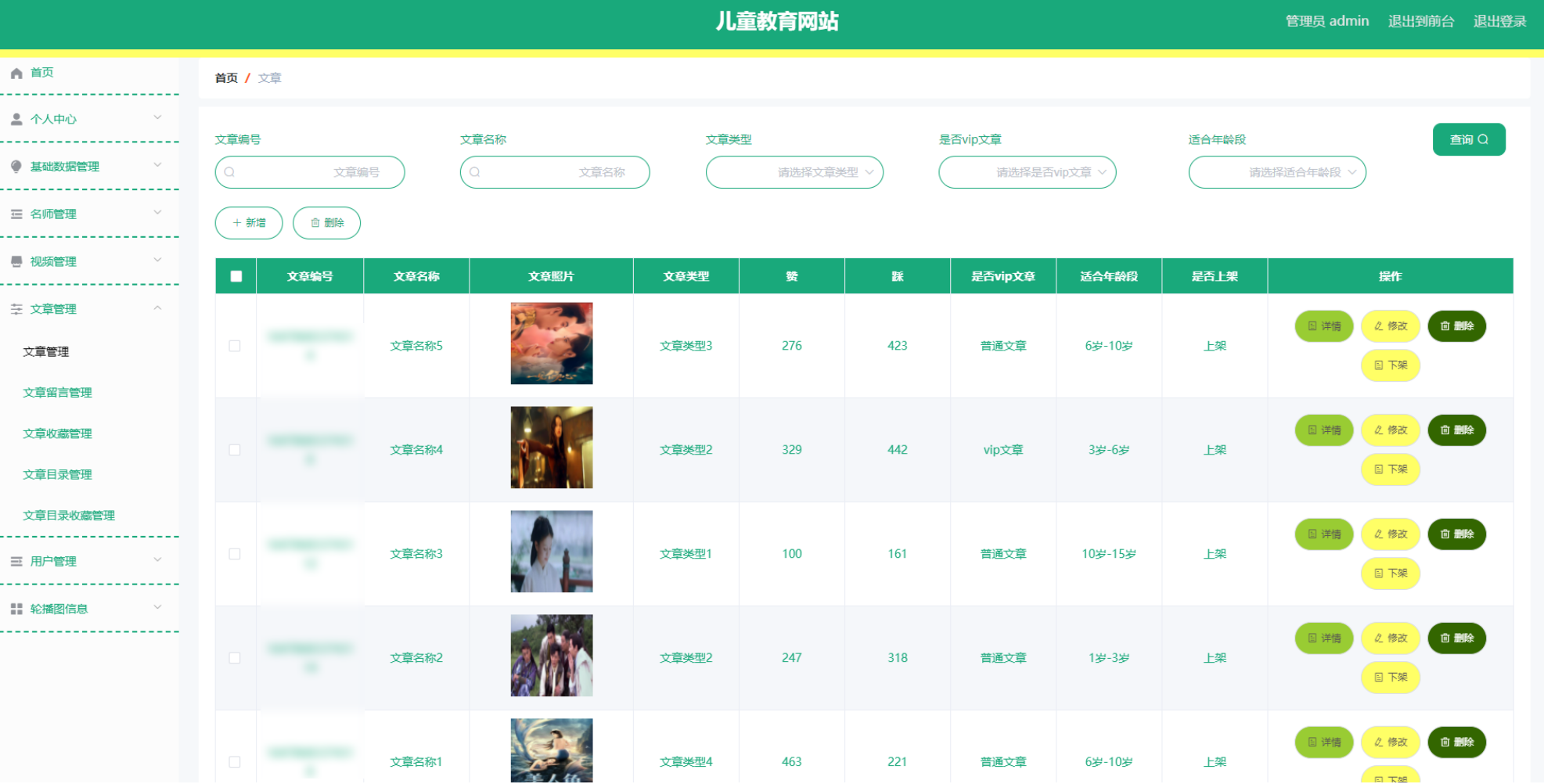Image resolution: width=1544 pixels, height=784 pixels.
Task: Delete 文章名称4 row
Action: click(x=1457, y=430)
